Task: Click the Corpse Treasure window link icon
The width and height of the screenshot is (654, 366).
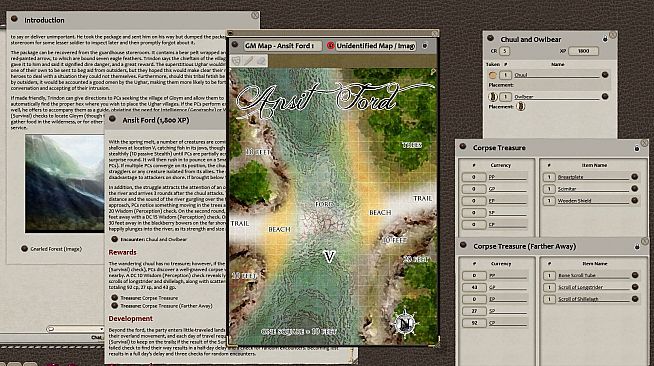Action: pos(463,146)
